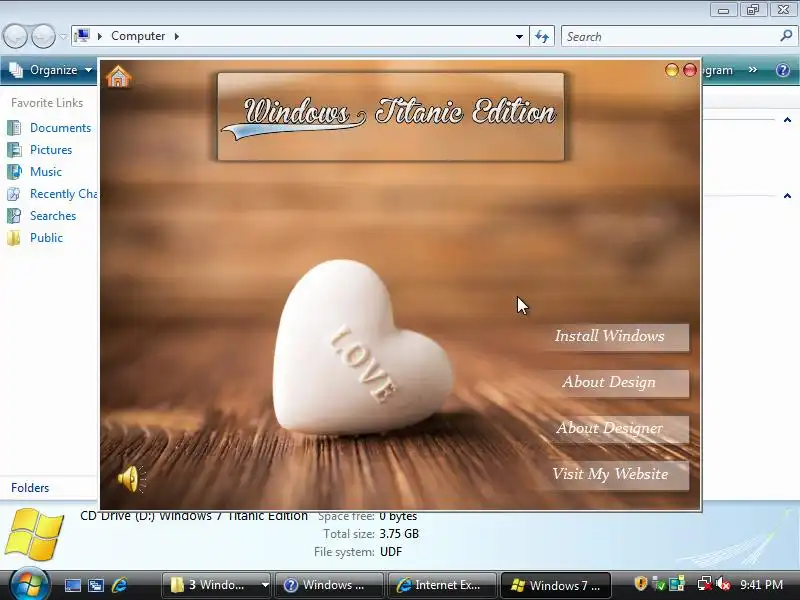Click the Music folder icon
800x600 pixels.
(14, 172)
